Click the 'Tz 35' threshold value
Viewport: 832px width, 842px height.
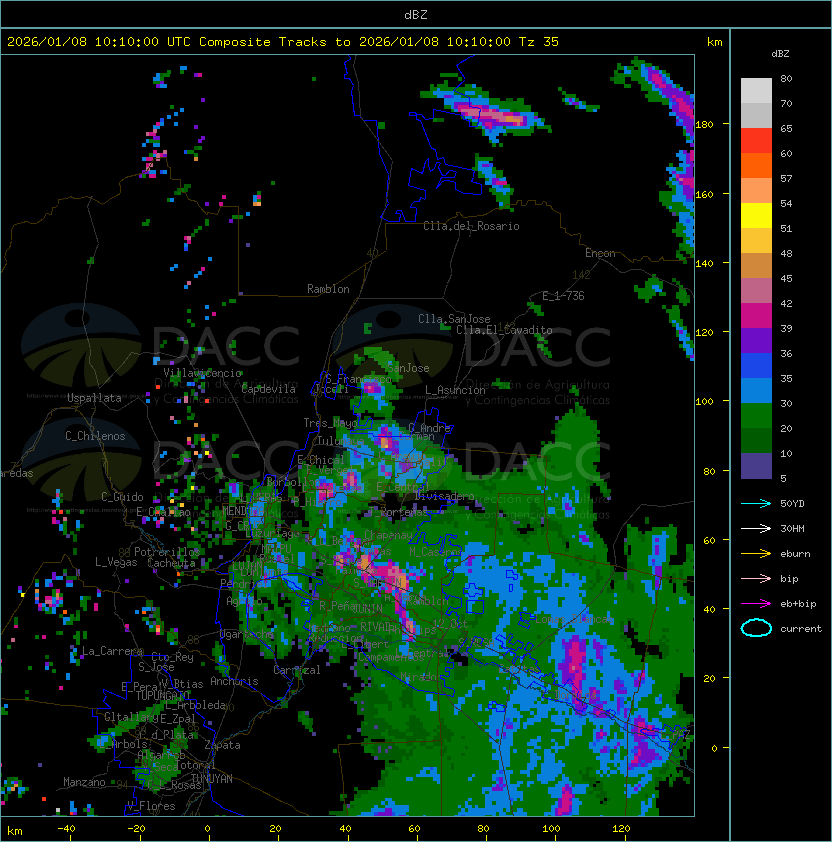click(539, 42)
